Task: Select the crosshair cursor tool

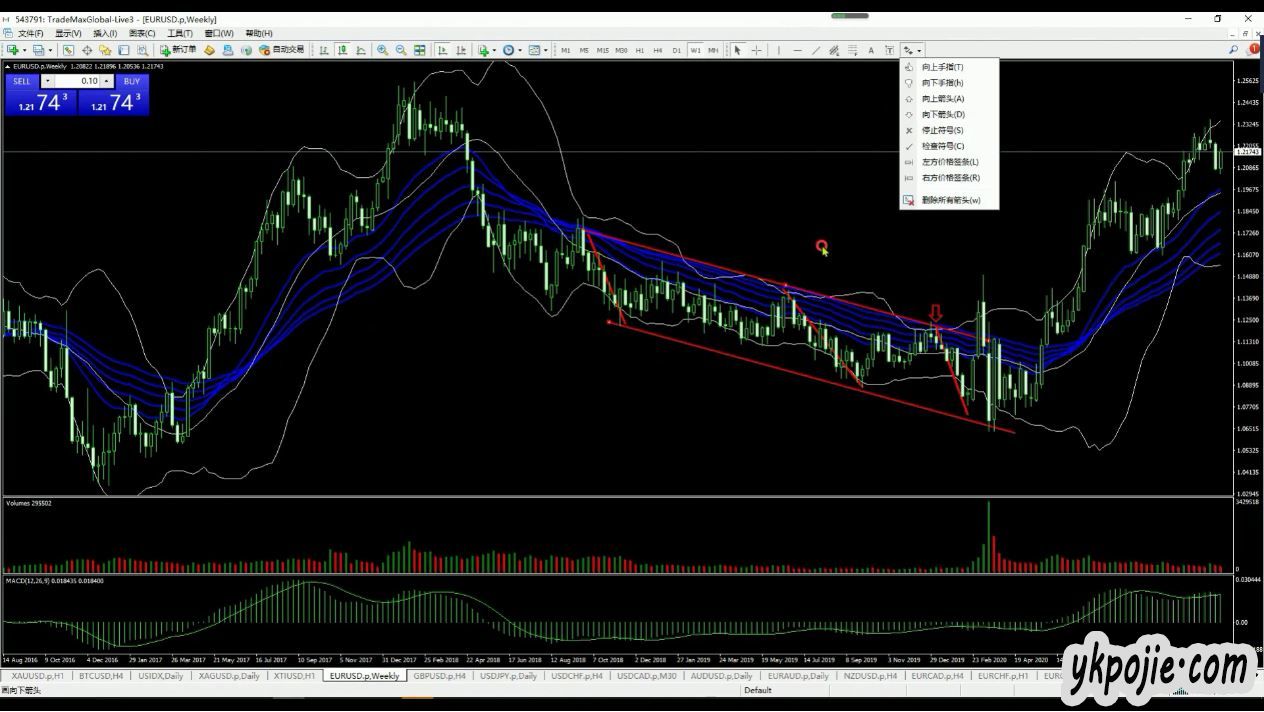Action: pyautogui.click(x=756, y=50)
